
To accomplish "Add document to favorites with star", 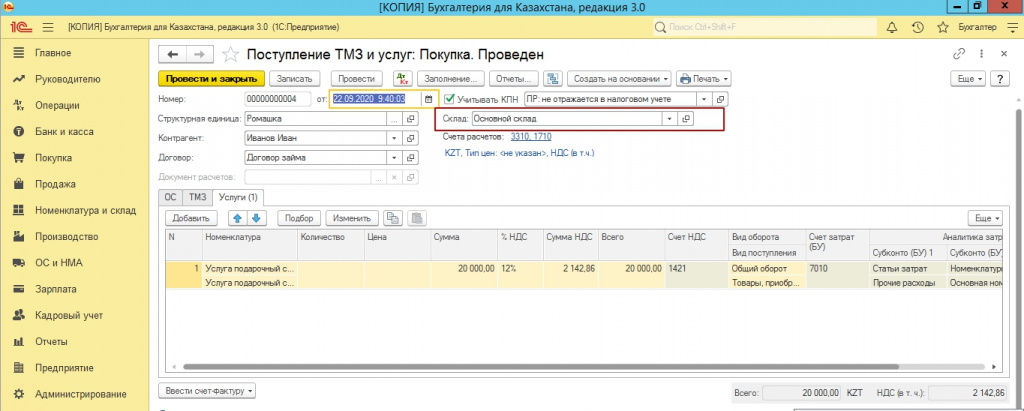I will [x=230, y=54].
